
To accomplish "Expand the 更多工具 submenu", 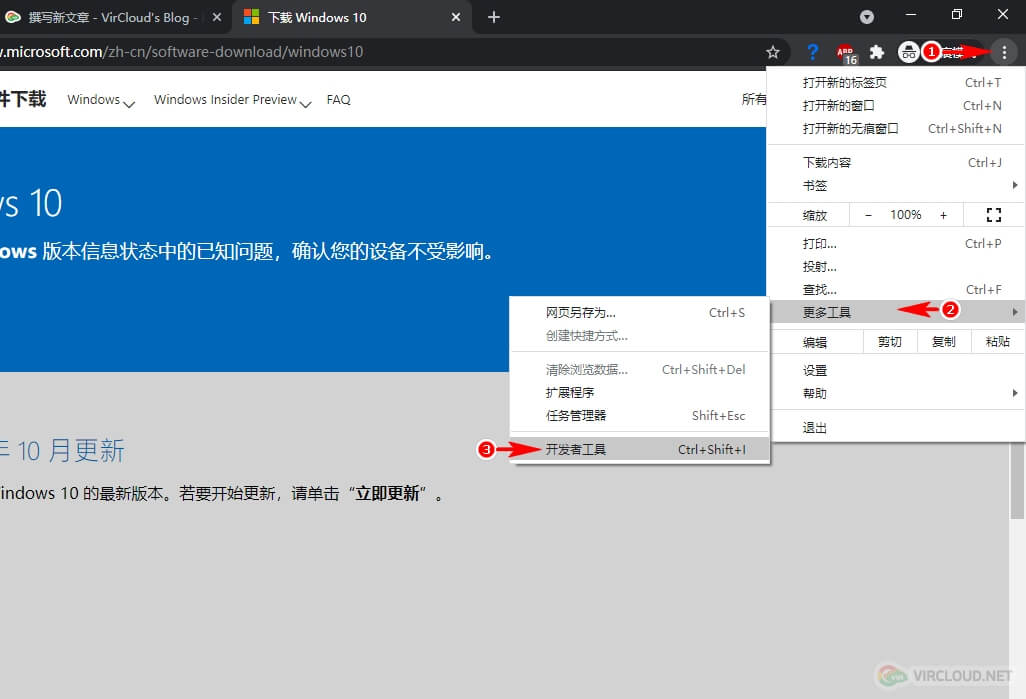I will coord(896,312).
